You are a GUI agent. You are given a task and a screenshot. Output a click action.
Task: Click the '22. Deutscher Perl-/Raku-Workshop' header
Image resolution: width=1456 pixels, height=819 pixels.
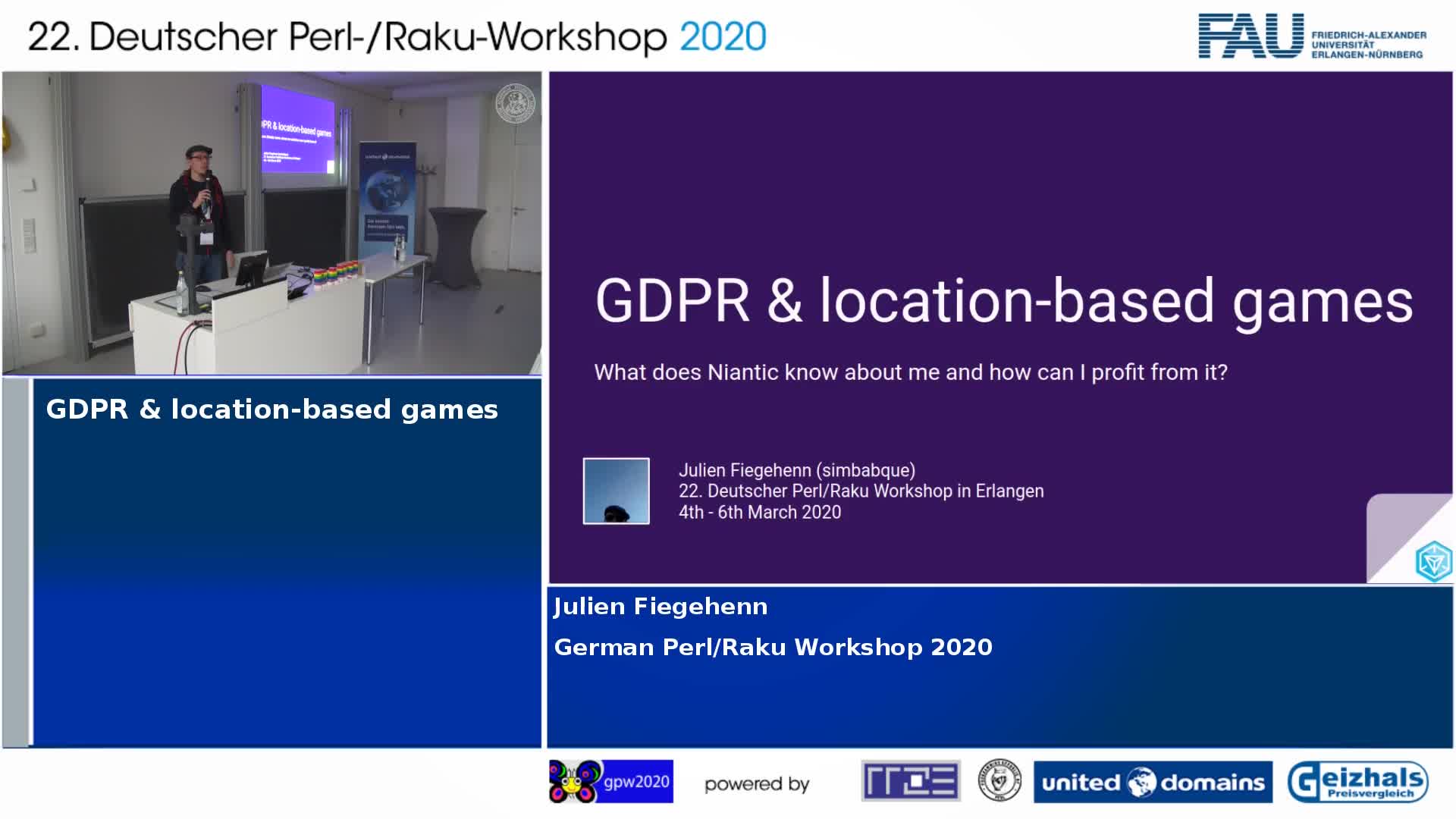coord(347,36)
